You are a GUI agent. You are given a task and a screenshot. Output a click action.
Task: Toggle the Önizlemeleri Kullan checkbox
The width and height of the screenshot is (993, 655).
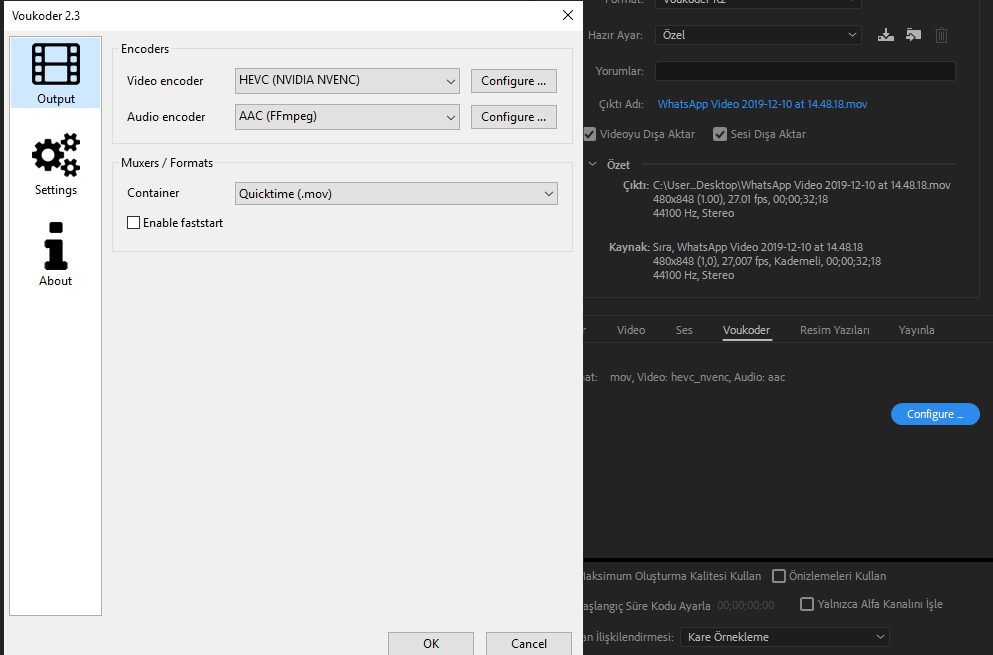(x=779, y=576)
